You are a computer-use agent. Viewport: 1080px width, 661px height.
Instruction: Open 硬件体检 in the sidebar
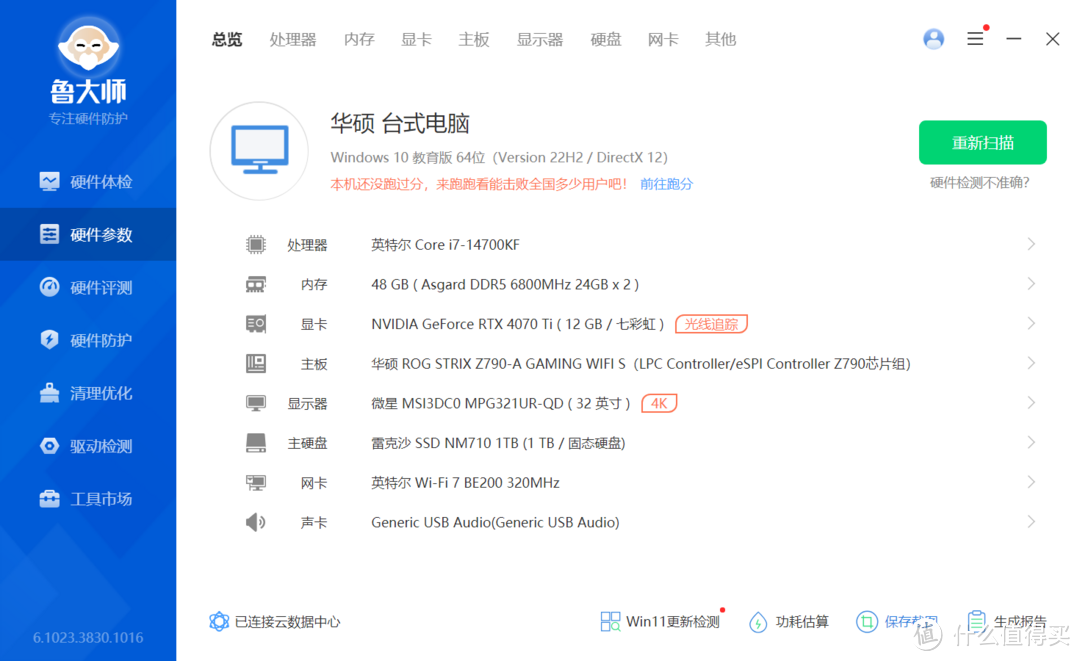(x=88, y=182)
